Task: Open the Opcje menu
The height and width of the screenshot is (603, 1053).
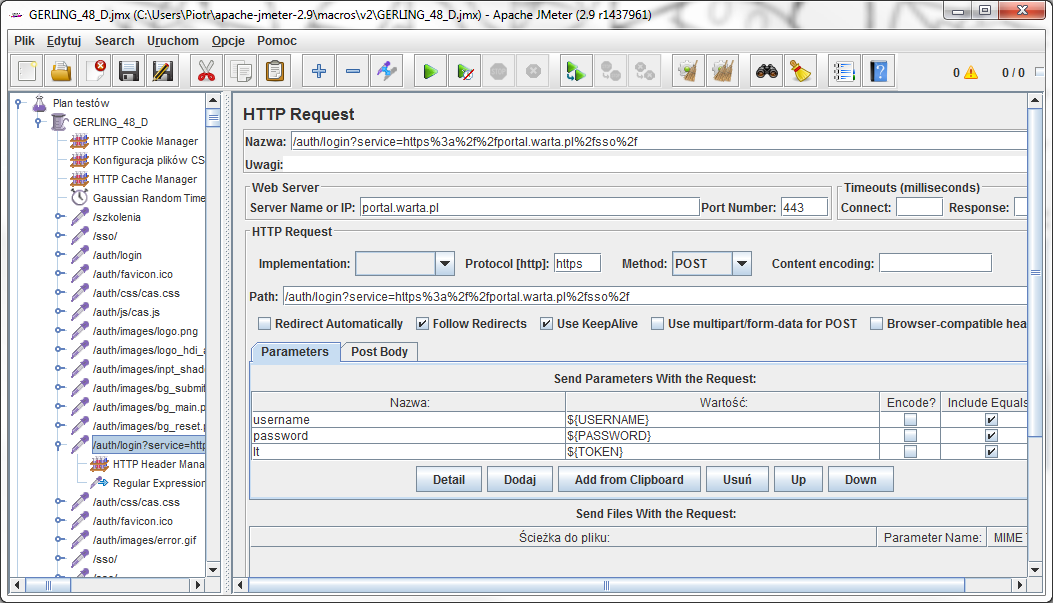Action: (228, 41)
